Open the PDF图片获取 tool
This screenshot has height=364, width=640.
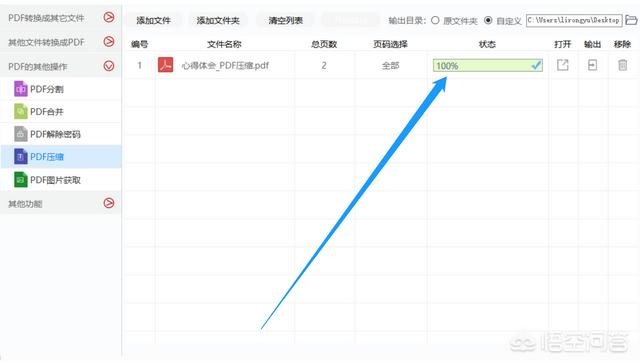point(61,180)
